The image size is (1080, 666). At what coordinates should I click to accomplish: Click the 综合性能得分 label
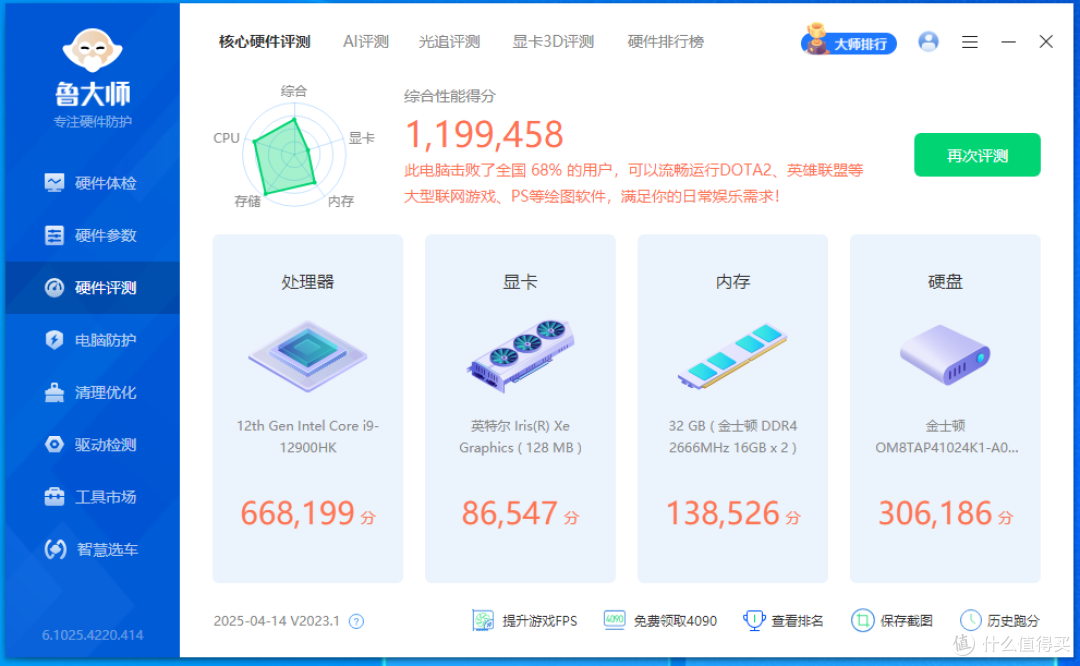click(450, 96)
